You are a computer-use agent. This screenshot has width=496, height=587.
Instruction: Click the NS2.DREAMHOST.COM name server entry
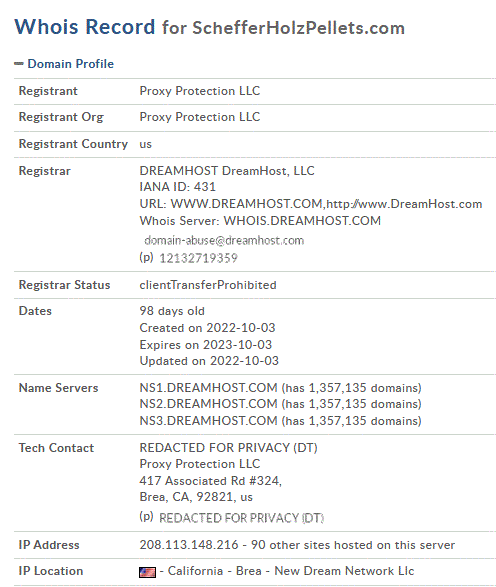(x=208, y=404)
